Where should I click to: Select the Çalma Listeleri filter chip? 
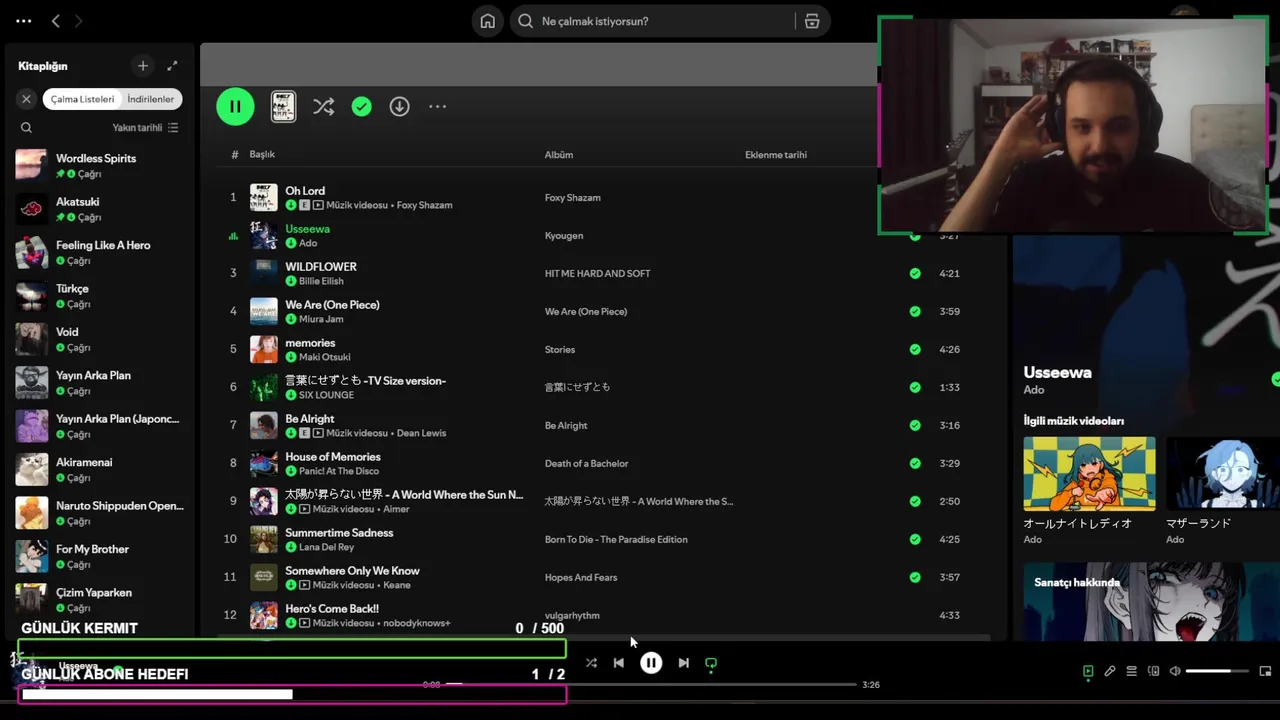click(83, 99)
